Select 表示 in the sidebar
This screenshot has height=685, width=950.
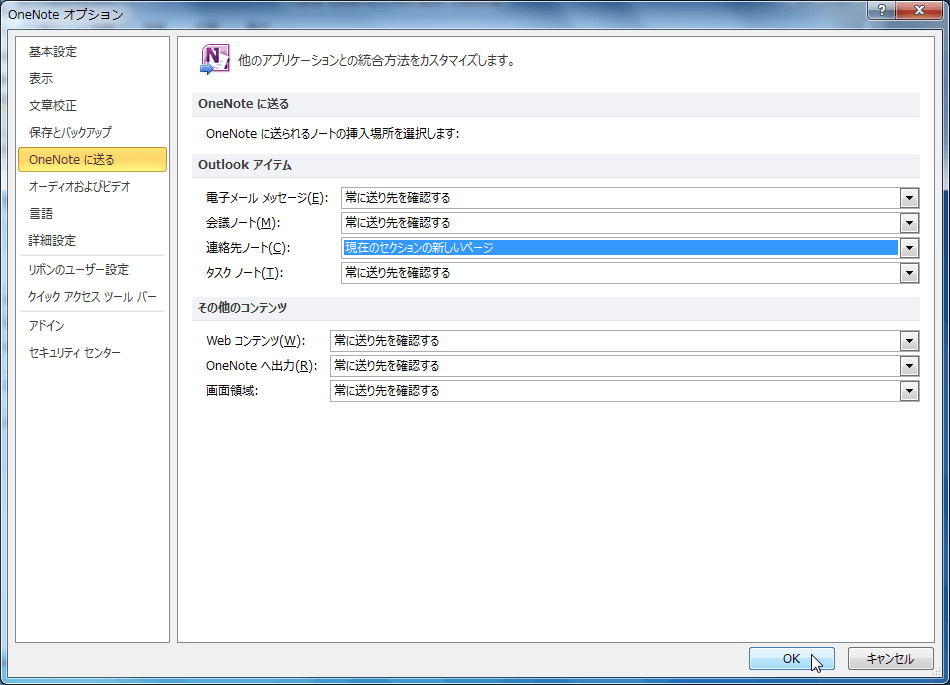[x=92, y=79]
